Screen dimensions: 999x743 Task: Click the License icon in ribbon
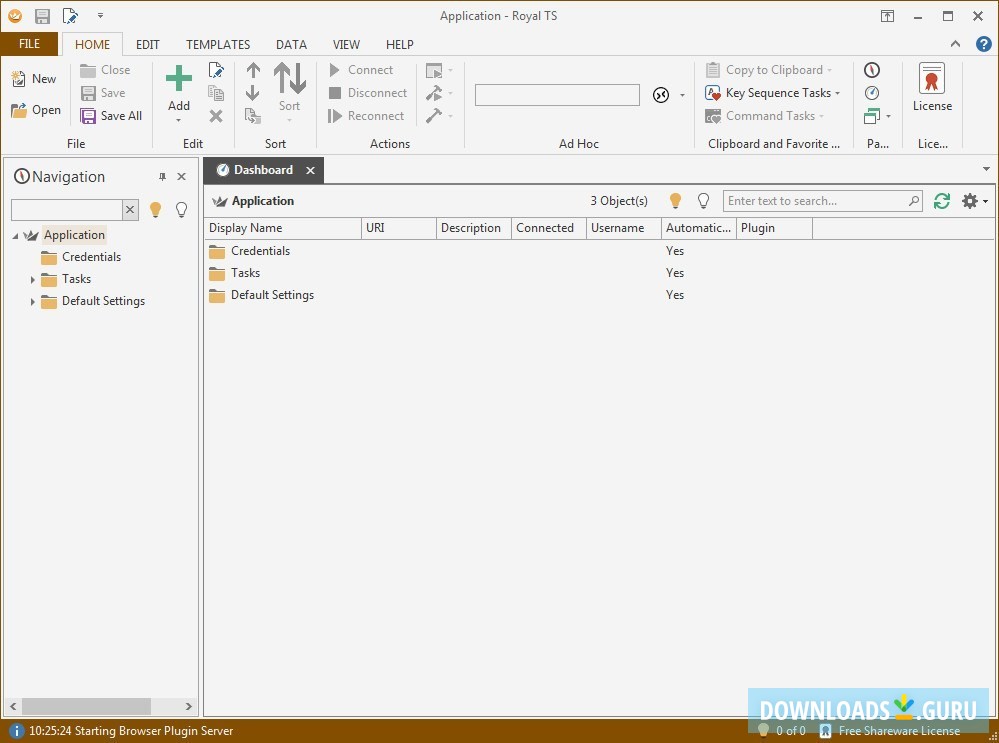coord(932,88)
